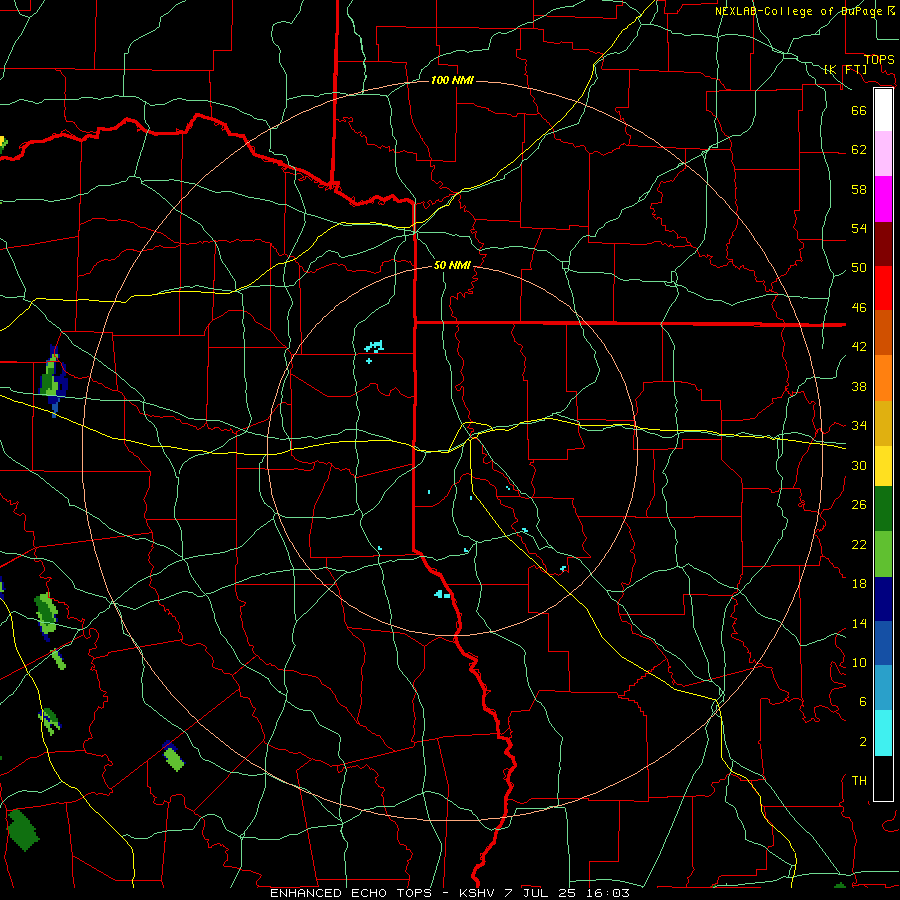This screenshot has width=900, height=900.
Task: Click the '16:03' timestamp
Action: [610, 893]
